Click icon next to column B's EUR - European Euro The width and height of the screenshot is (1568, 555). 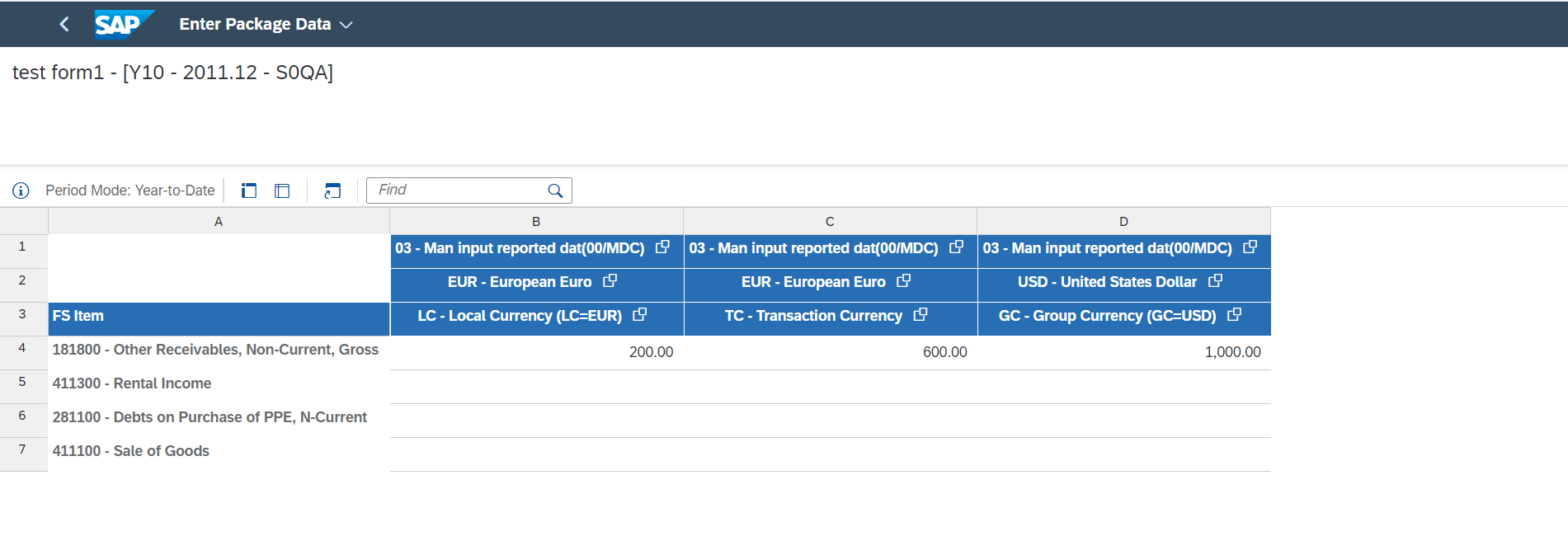[x=610, y=281]
